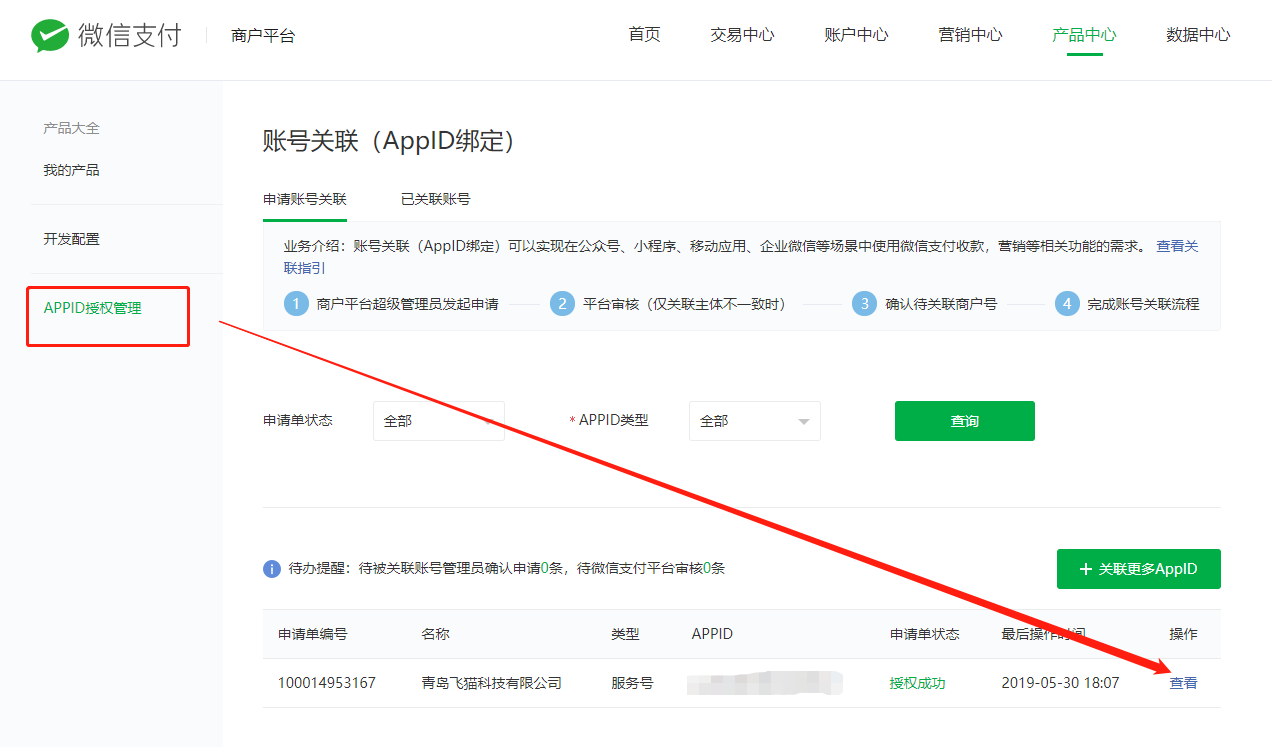The height and width of the screenshot is (747, 1272).
Task: Select the 申请账号关联 tab
Action: (305, 199)
